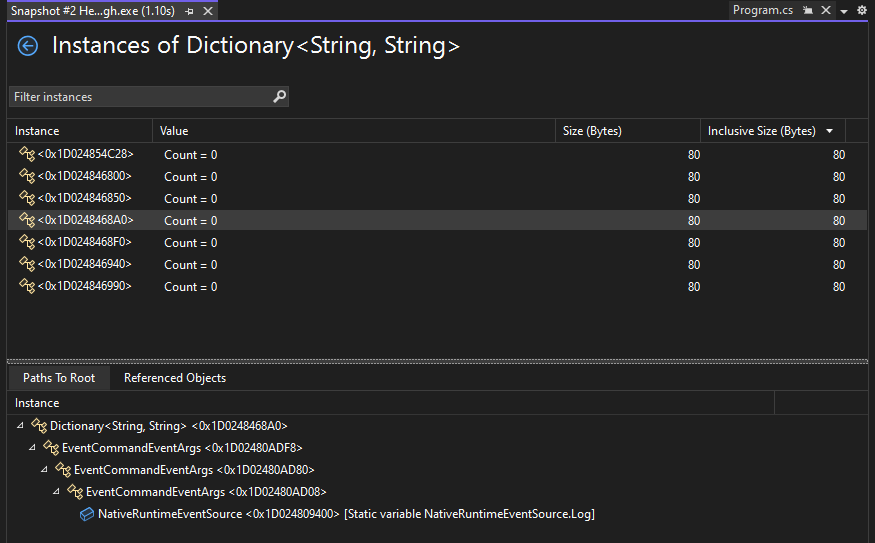Image resolution: width=875 pixels, height=543 pixels.
Task: Switch to the Program.cs document tab
Action: click(762, 10)
